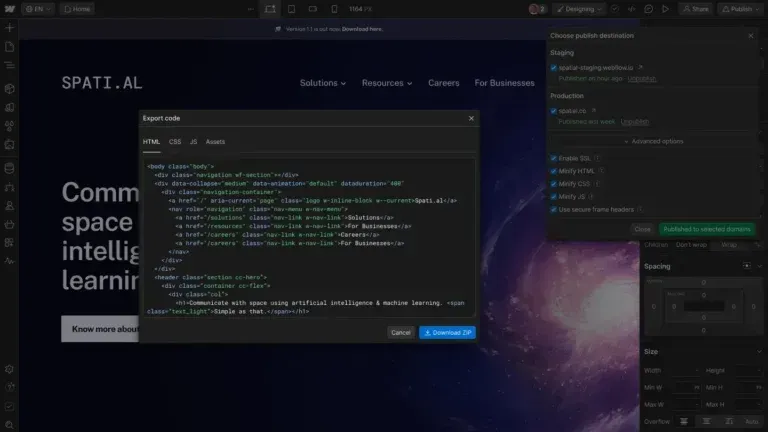Click the For Businesses nav link
This screenshot has width=768, height=432.
(x=504, y=83)
